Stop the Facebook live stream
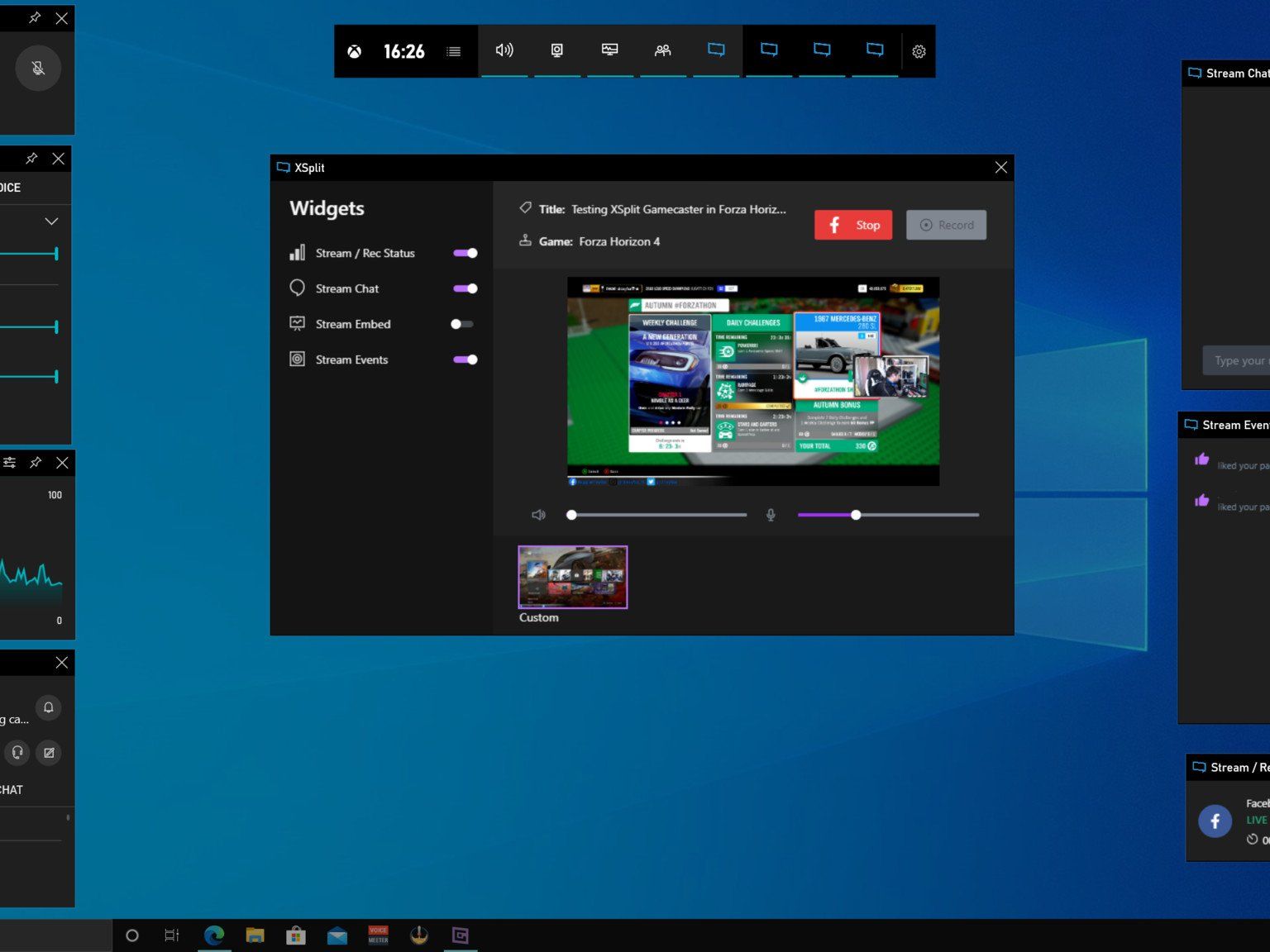The height and width of the screenshot is (952, 1270). pos(853,225)
